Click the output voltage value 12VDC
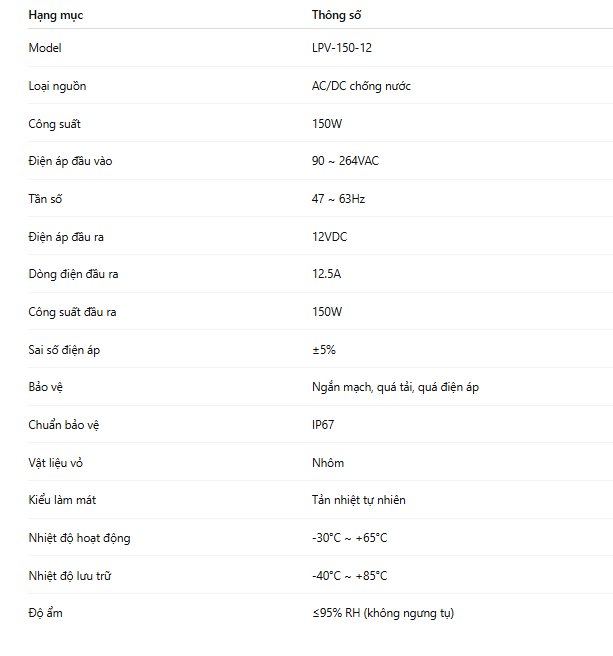 329,237
